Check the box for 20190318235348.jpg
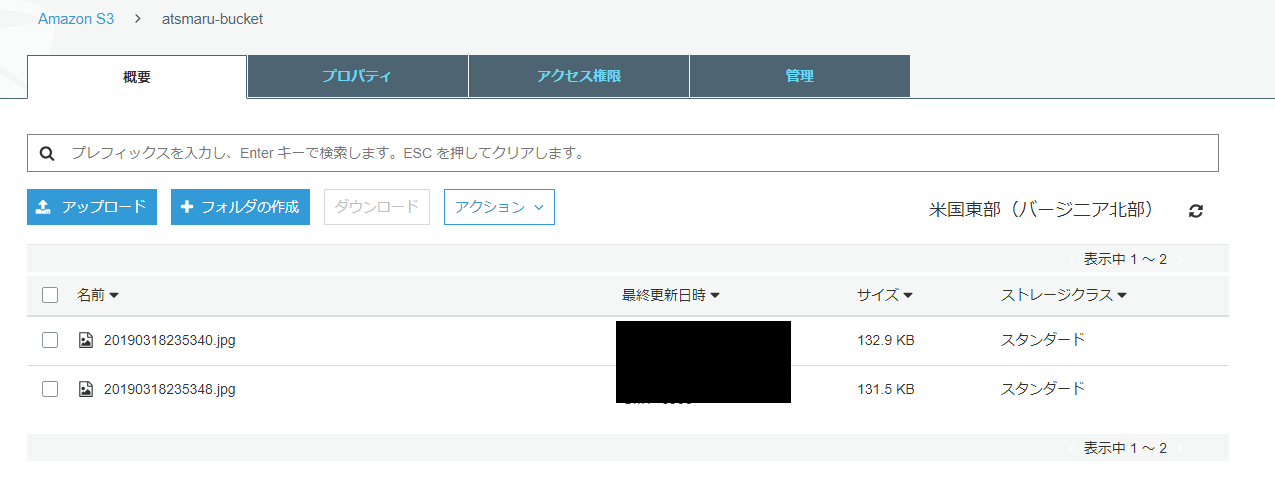The width and height of the screenshot is (1275, 491). click(50, 389)
